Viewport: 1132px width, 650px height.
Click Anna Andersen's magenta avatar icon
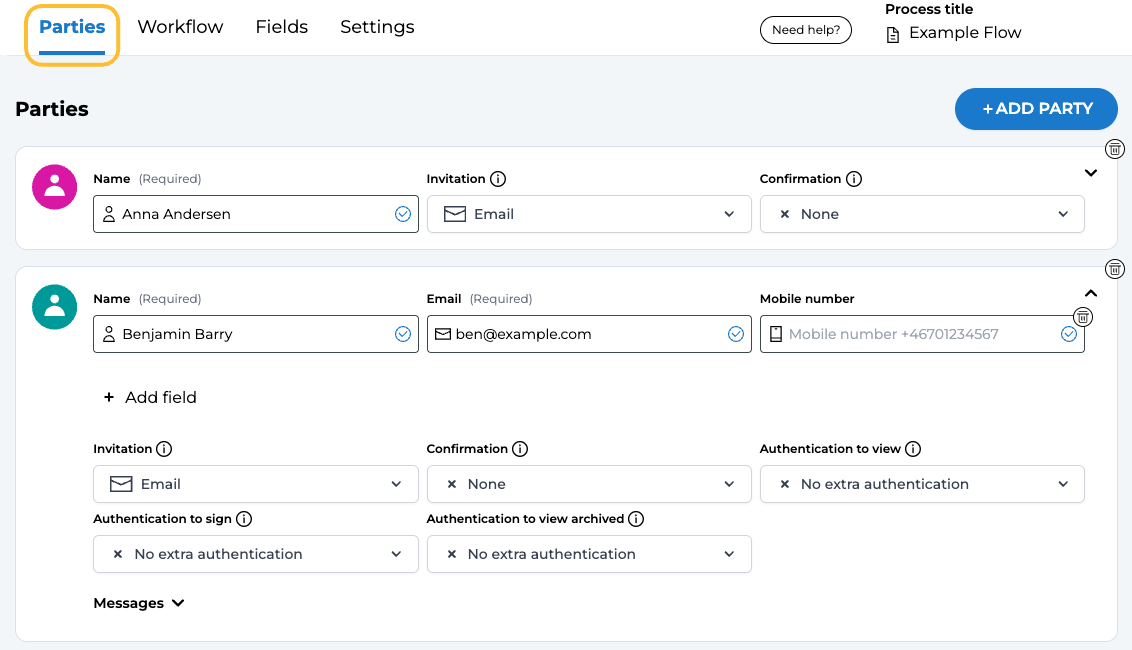55,187
